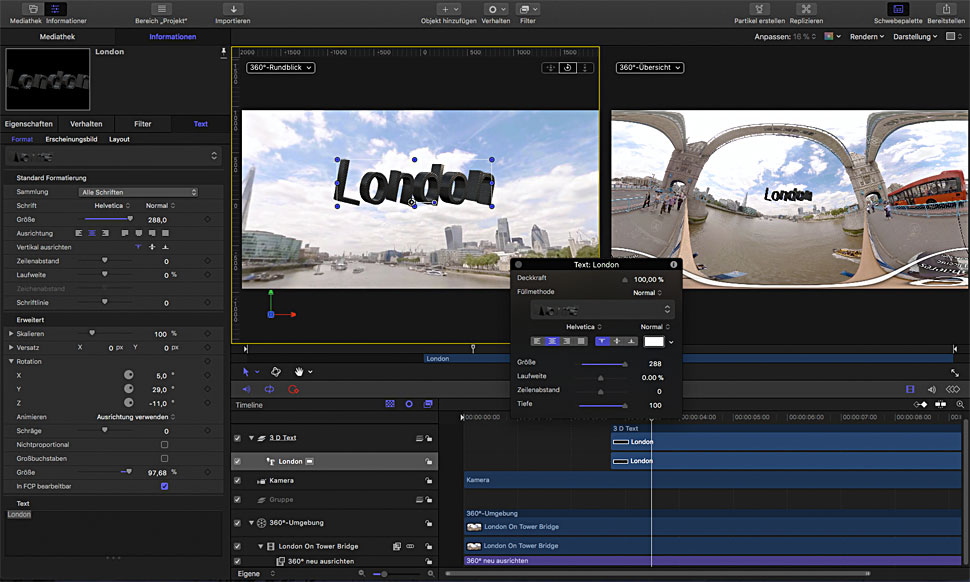The width and height of the screenshot is (970, 582).
Task: Click the Replizieren icon
Action: pos(806,9)
